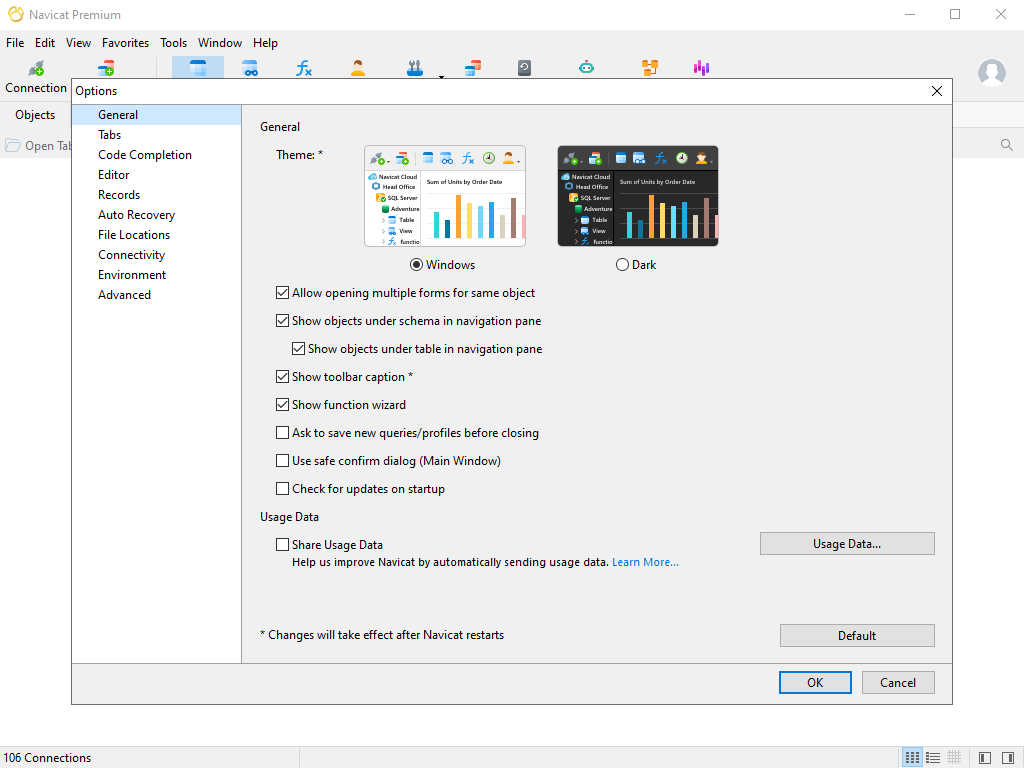1024x768 pixels.
Task: Open Advanced options page
Action: pyautogui.click(x=157, y=295)
